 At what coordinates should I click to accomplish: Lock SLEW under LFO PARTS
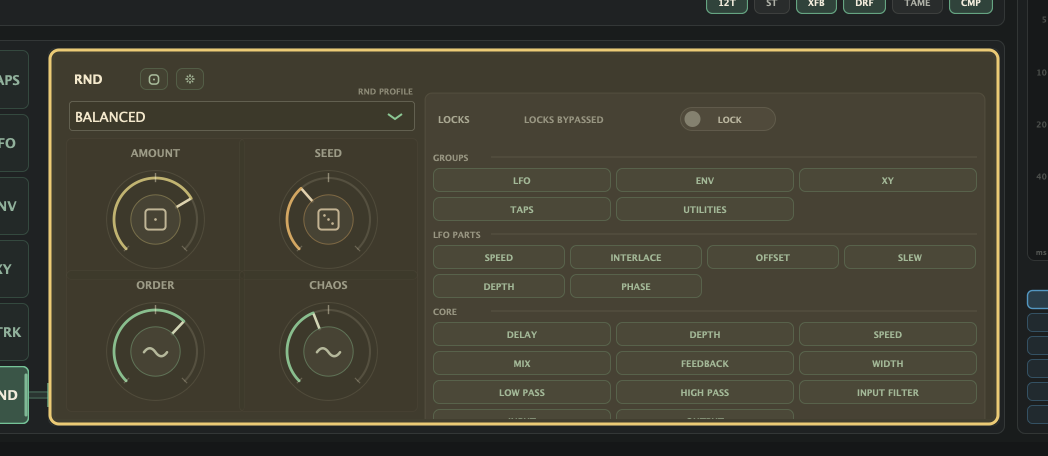coord(910,257)
